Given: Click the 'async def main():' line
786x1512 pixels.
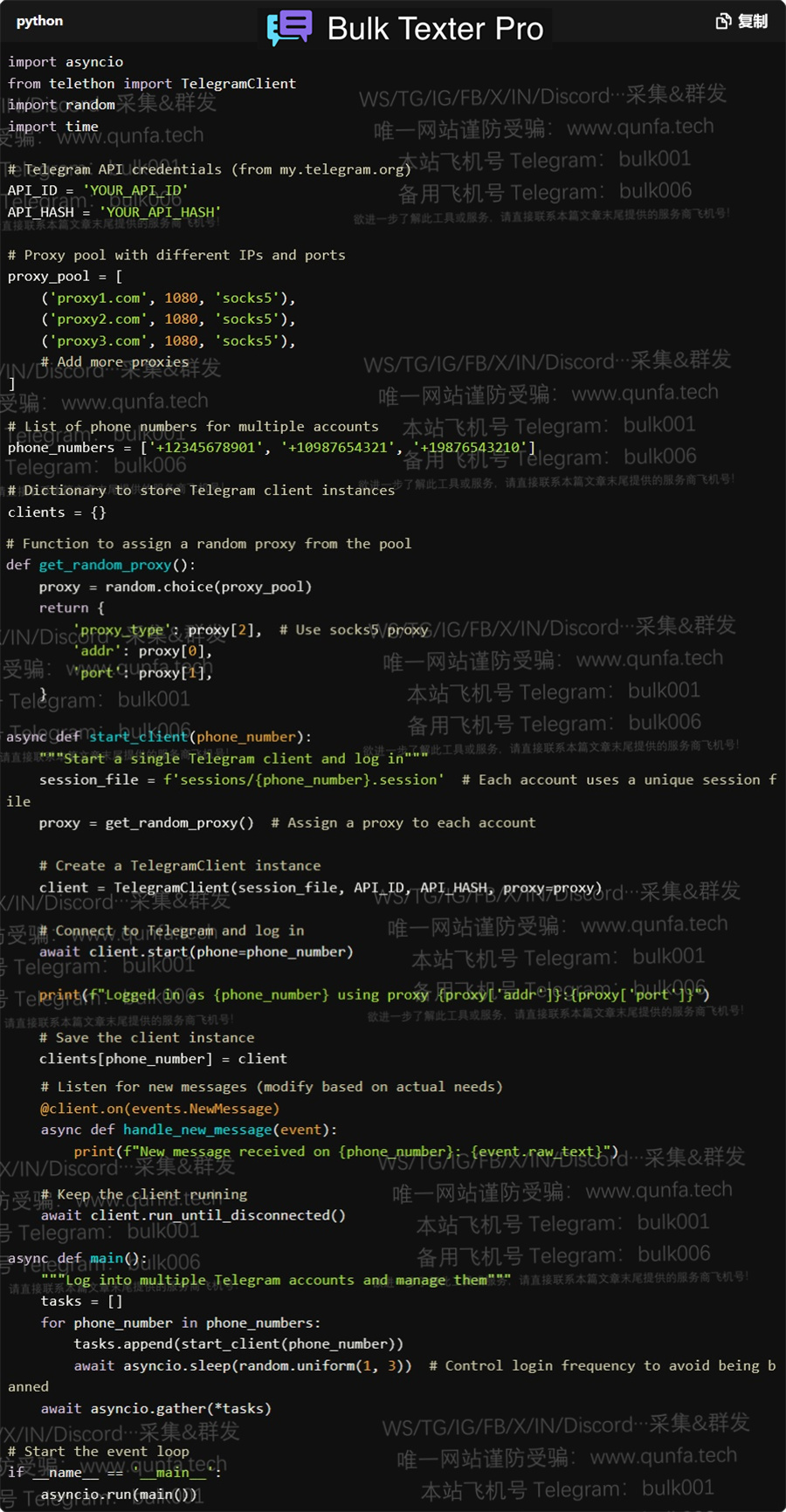Looking at the screenshot, I should pos(78,1258).
